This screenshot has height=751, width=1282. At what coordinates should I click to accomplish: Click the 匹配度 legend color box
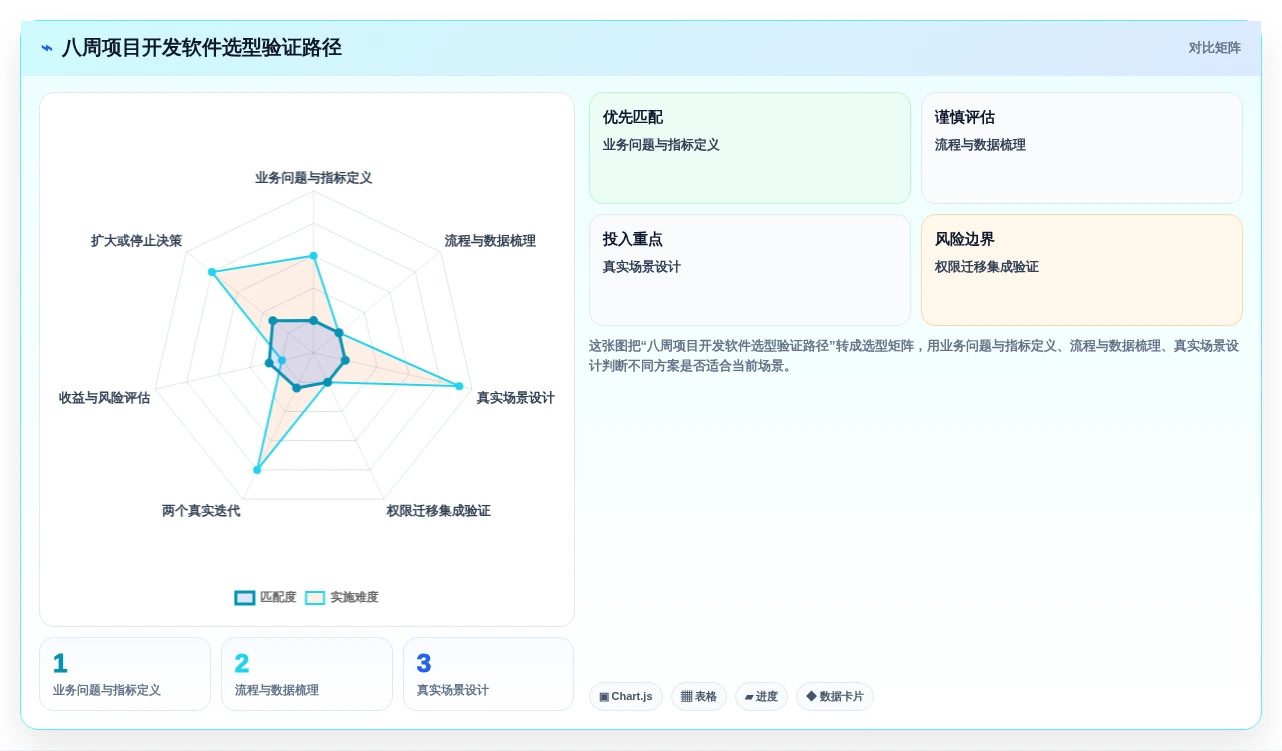245,598
